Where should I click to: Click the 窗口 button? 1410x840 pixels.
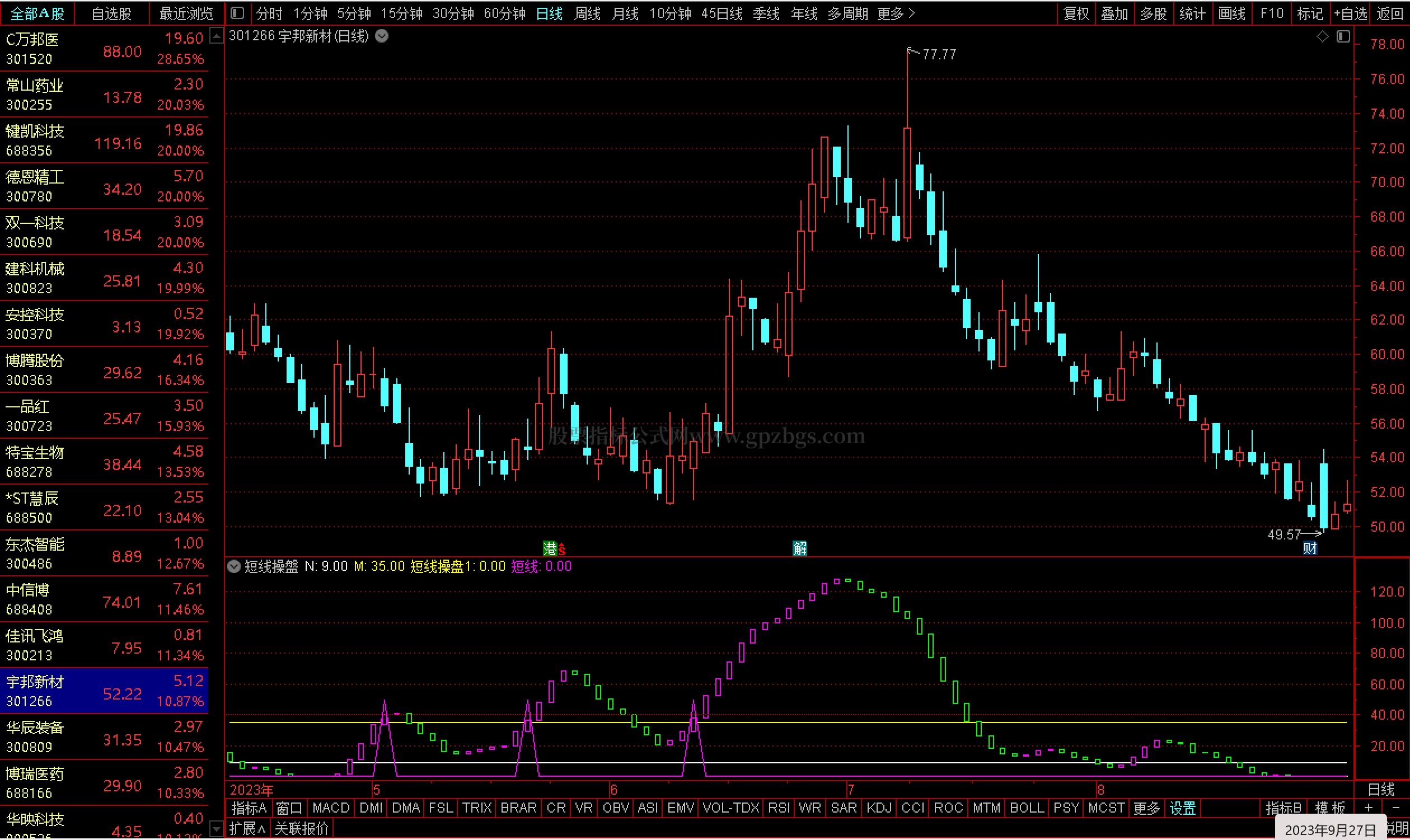point(289,808)
